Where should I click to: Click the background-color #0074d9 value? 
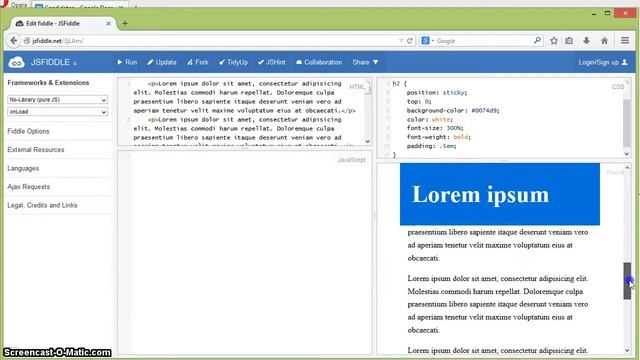pyautogui.click(x=485, y=111)
